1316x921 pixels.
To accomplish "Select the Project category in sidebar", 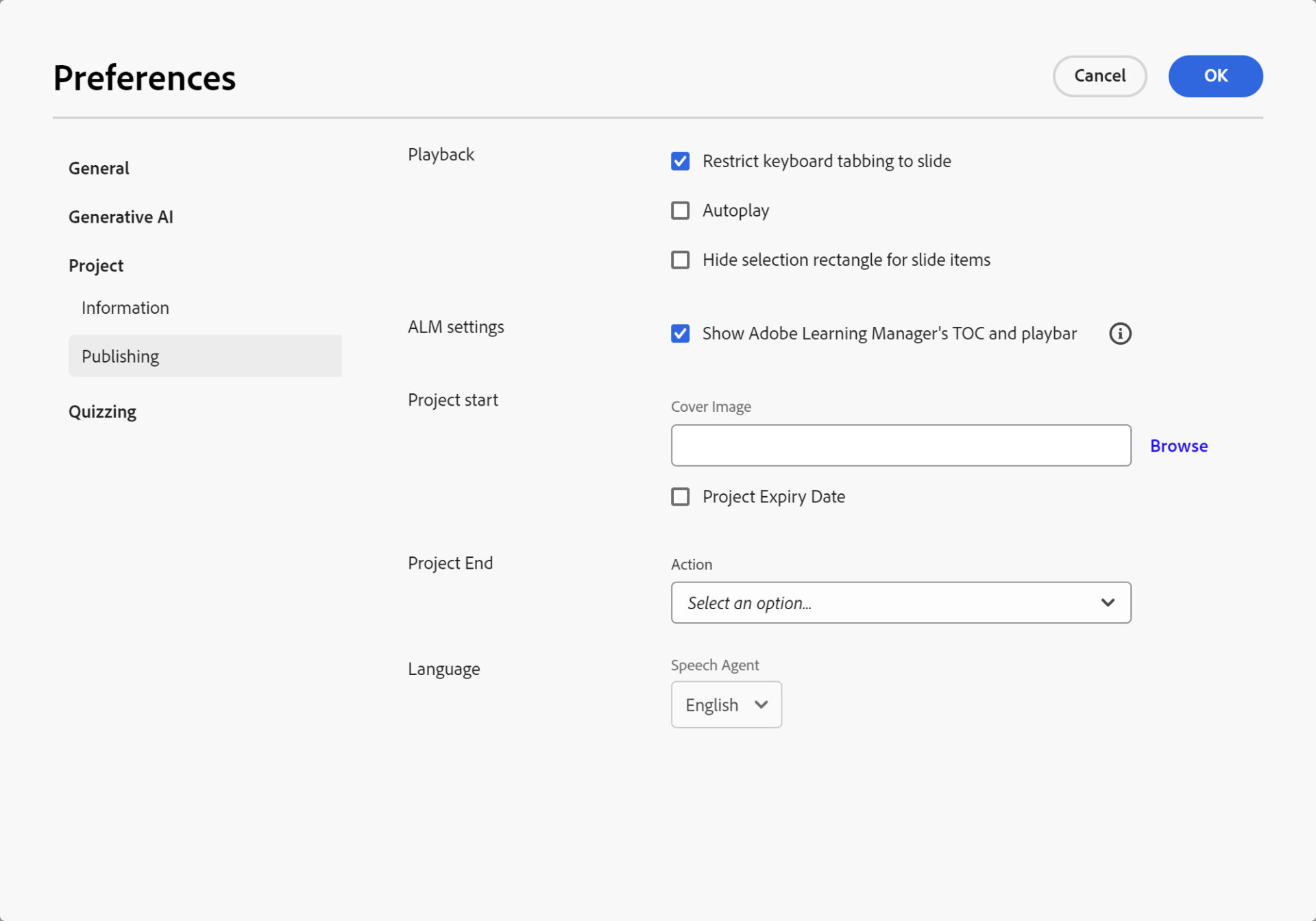I will (96, 266).
